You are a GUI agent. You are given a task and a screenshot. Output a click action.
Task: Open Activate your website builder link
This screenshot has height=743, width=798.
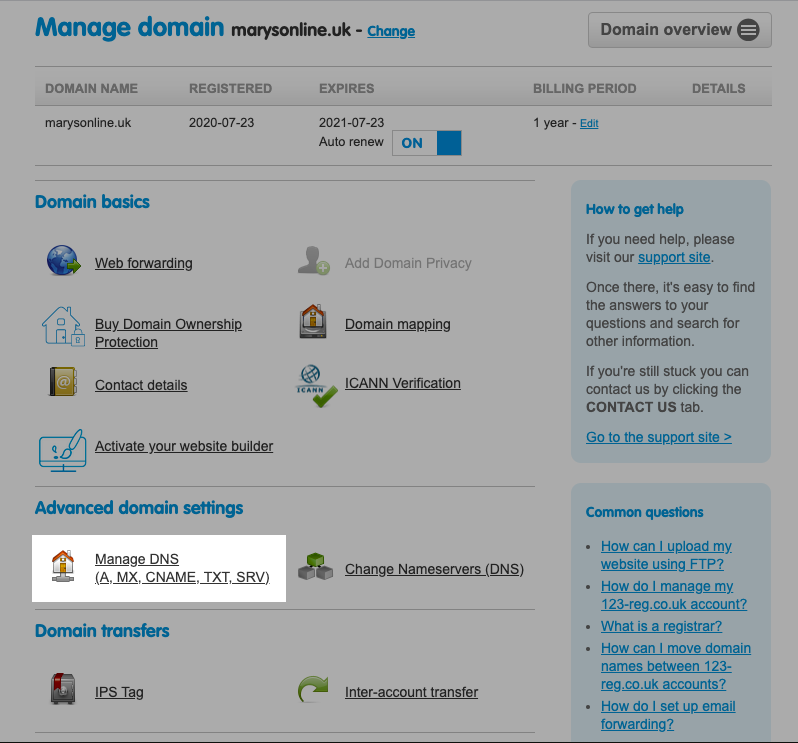tap(184, 446)
